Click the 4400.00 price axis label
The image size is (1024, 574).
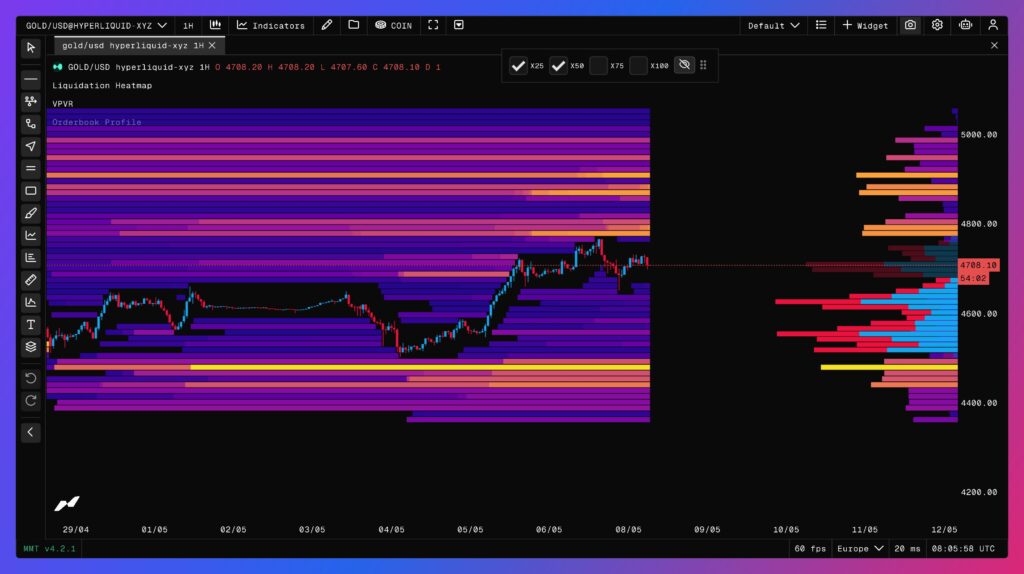click(x=978, y=403)
